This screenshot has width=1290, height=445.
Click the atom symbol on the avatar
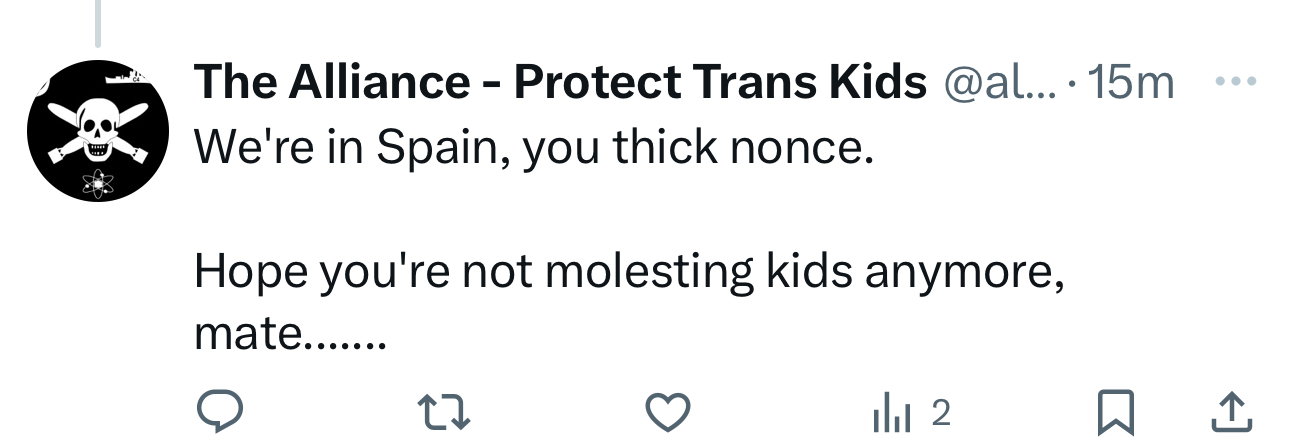[98, 182]
